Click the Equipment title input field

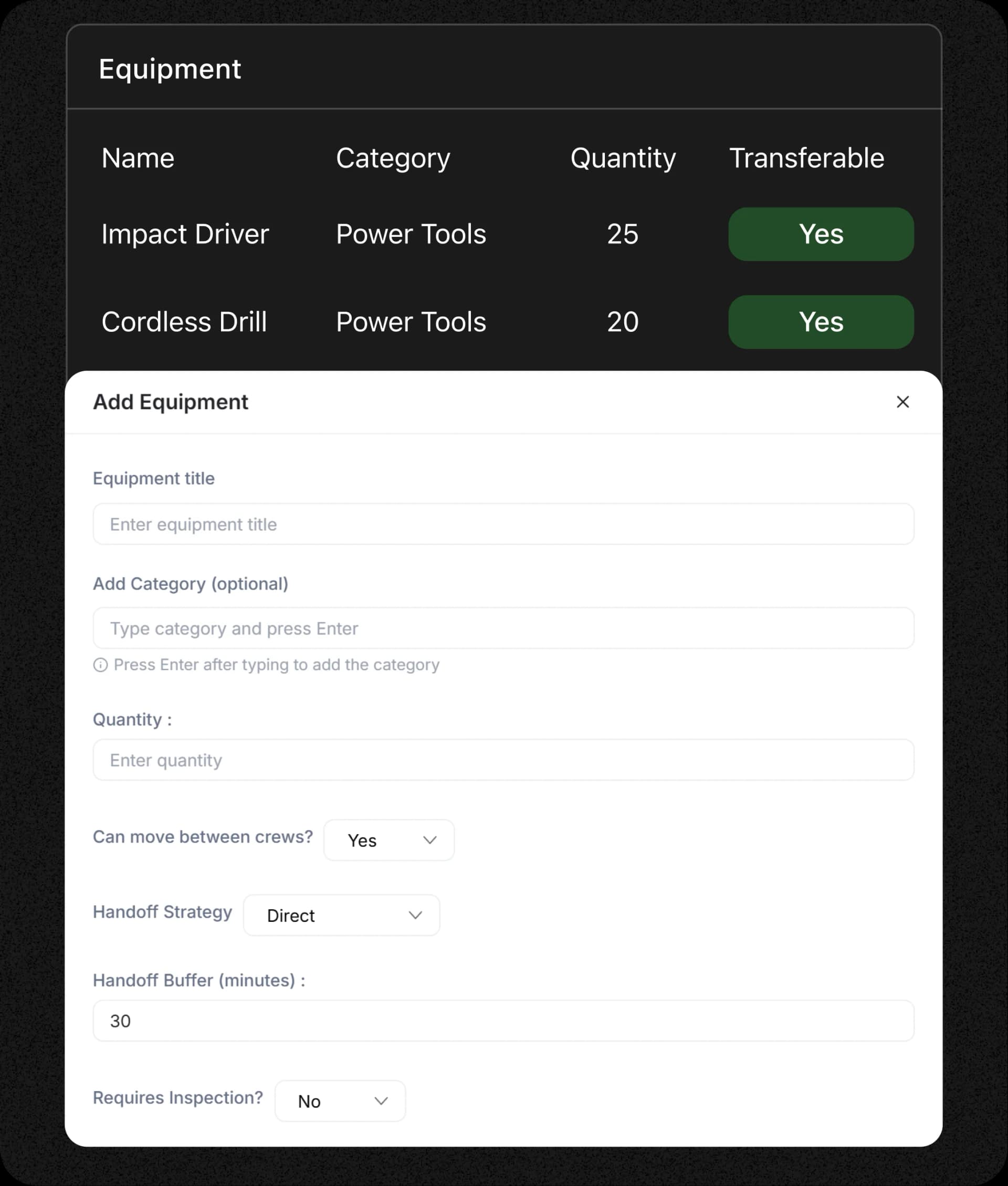tap(503, 524)
